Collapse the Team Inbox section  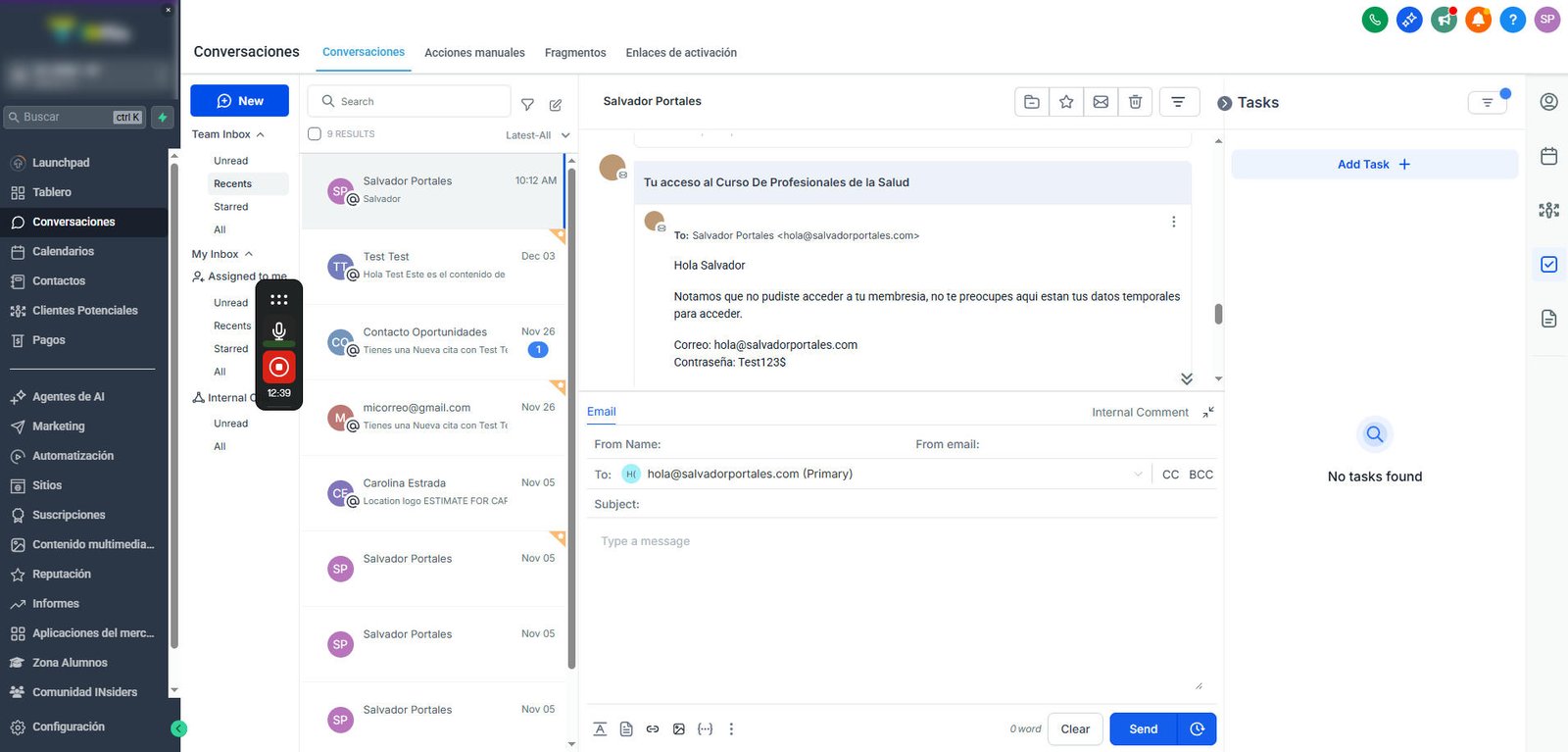click(x=260, y=134)
